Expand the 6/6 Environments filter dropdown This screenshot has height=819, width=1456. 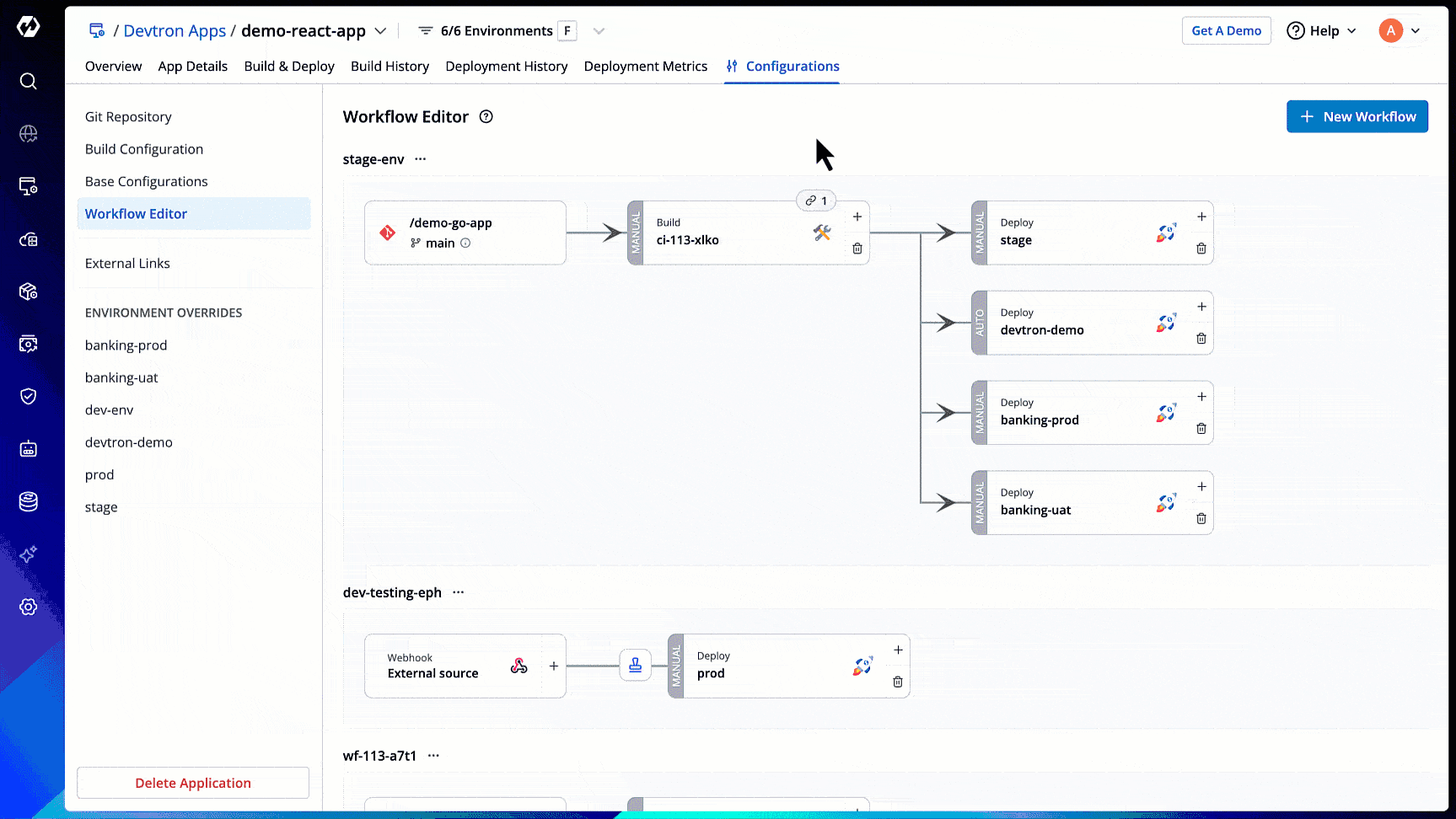tap(599, 31)
